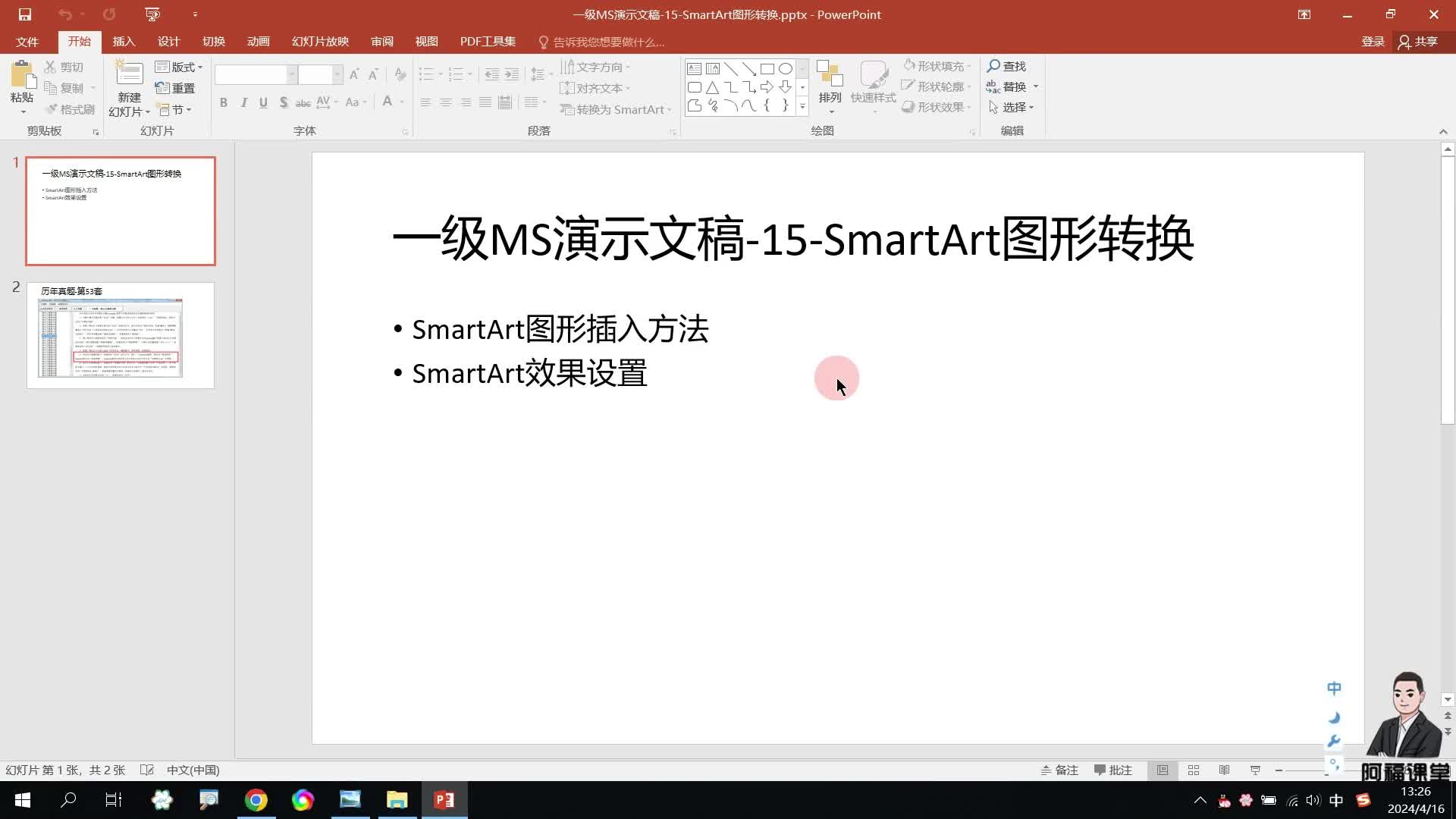Toggle Bold formatting
Screen dimensions: 1456x819
(224, 102)
